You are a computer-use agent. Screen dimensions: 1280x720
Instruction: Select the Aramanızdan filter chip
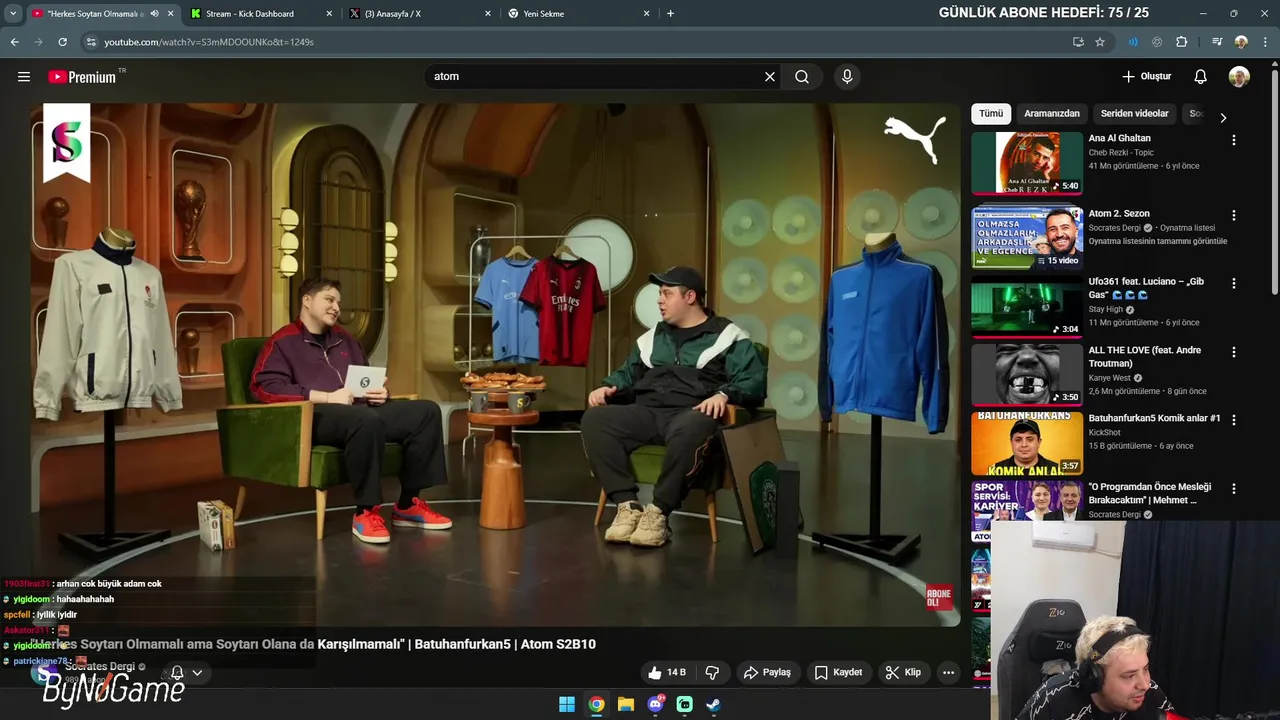(x=1052, y=114)
